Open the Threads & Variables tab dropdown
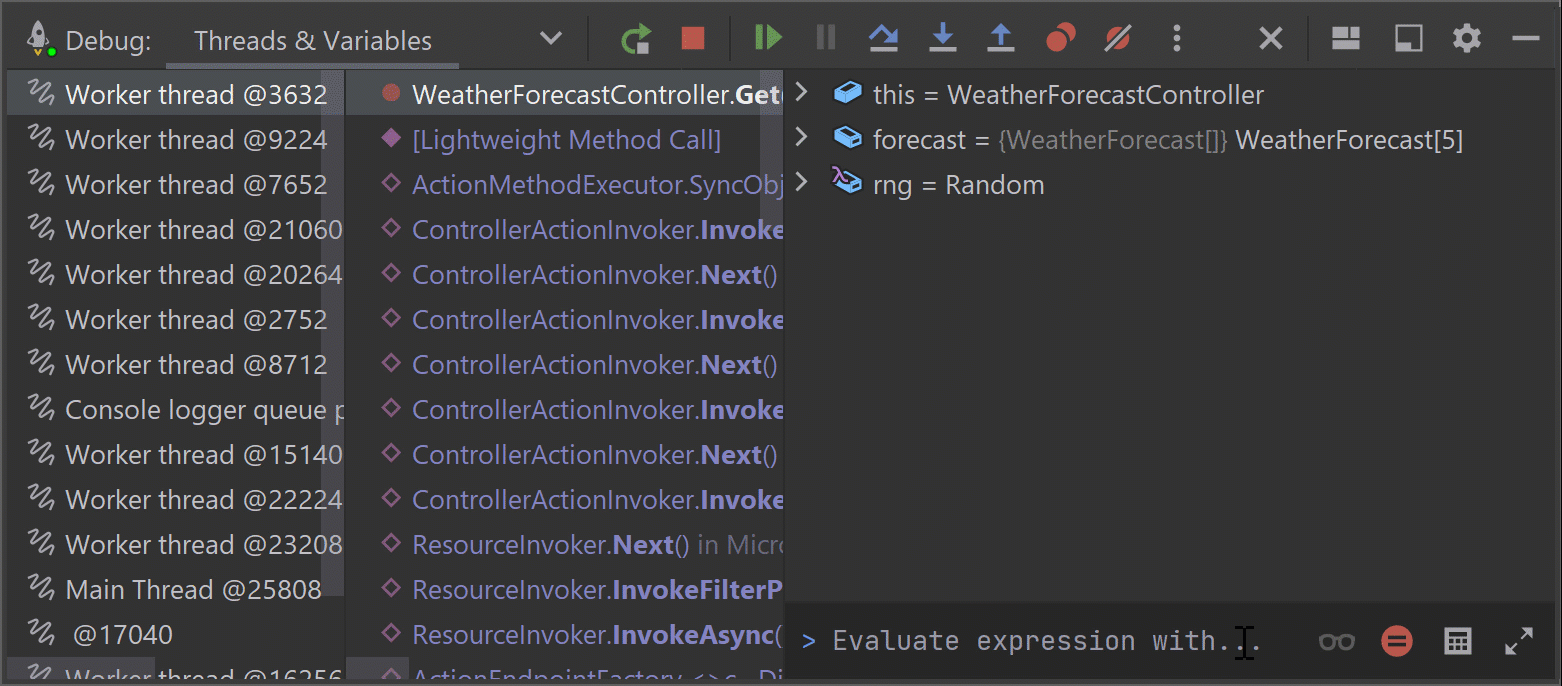 point(550,39)
